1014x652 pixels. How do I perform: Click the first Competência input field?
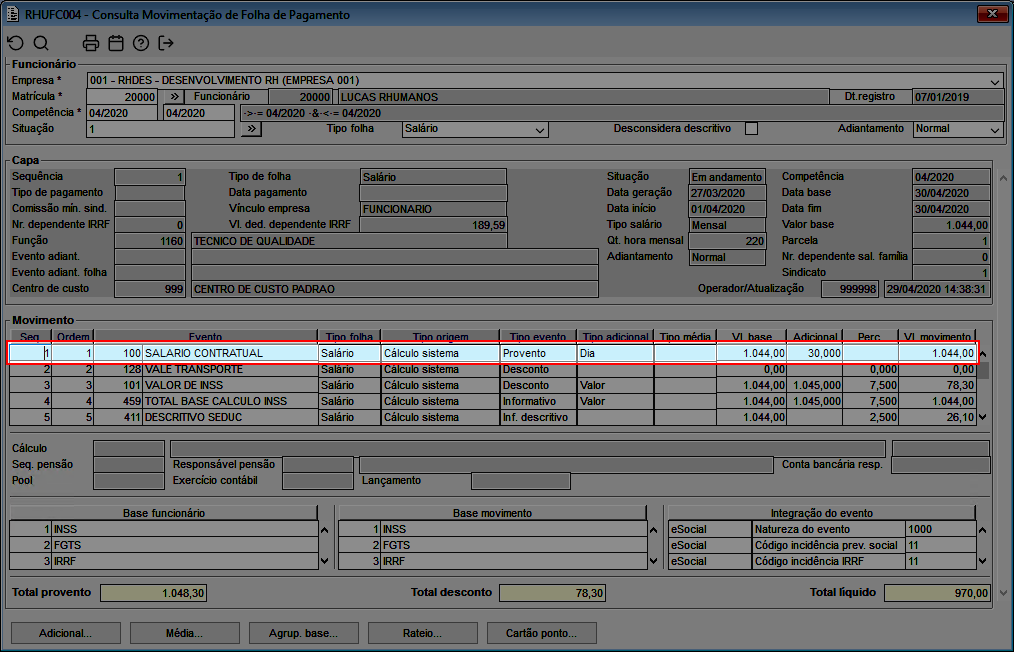(x=122, y=113)
